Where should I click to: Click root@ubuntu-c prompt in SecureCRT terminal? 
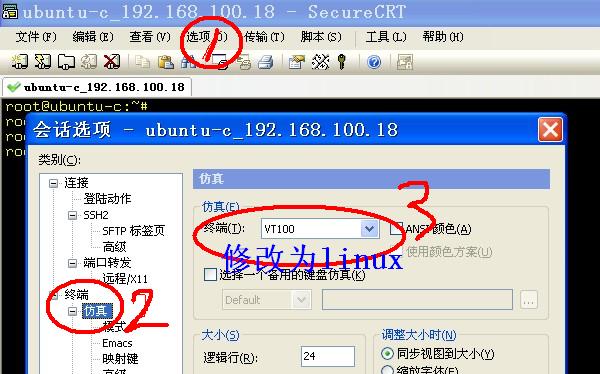(x=77, y=106)
